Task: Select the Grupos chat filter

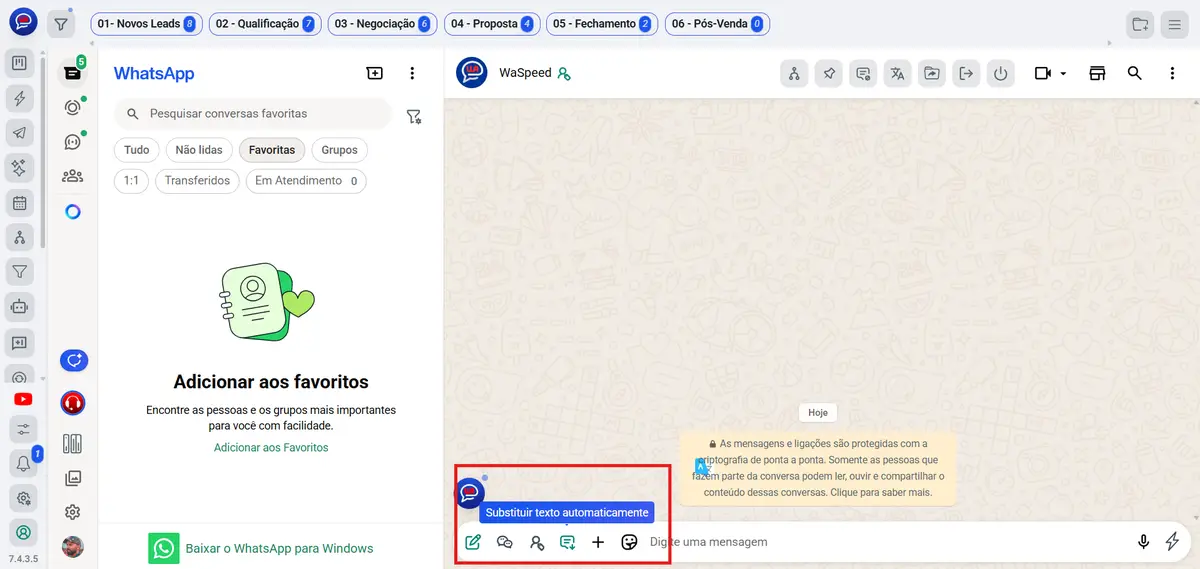Action: 340,150
